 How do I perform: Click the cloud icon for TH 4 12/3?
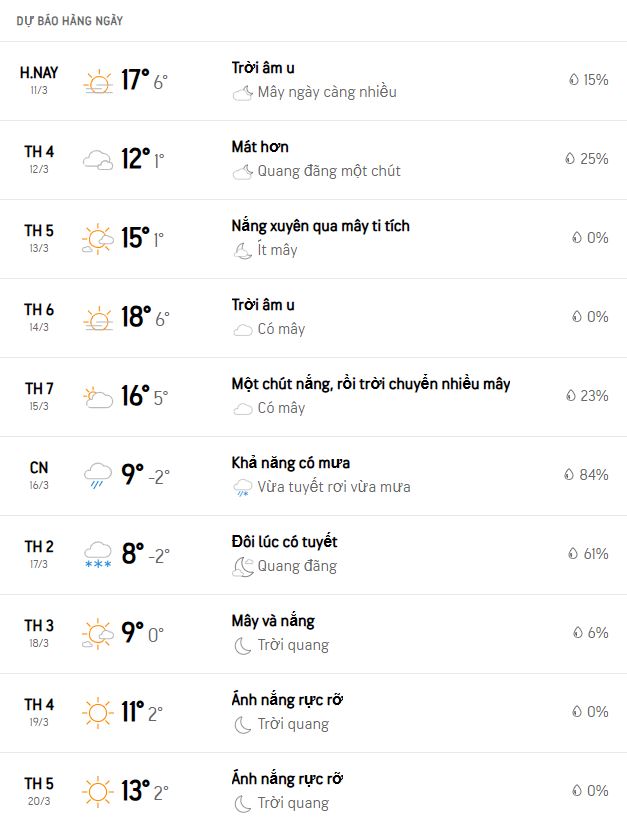click(98, 160)
